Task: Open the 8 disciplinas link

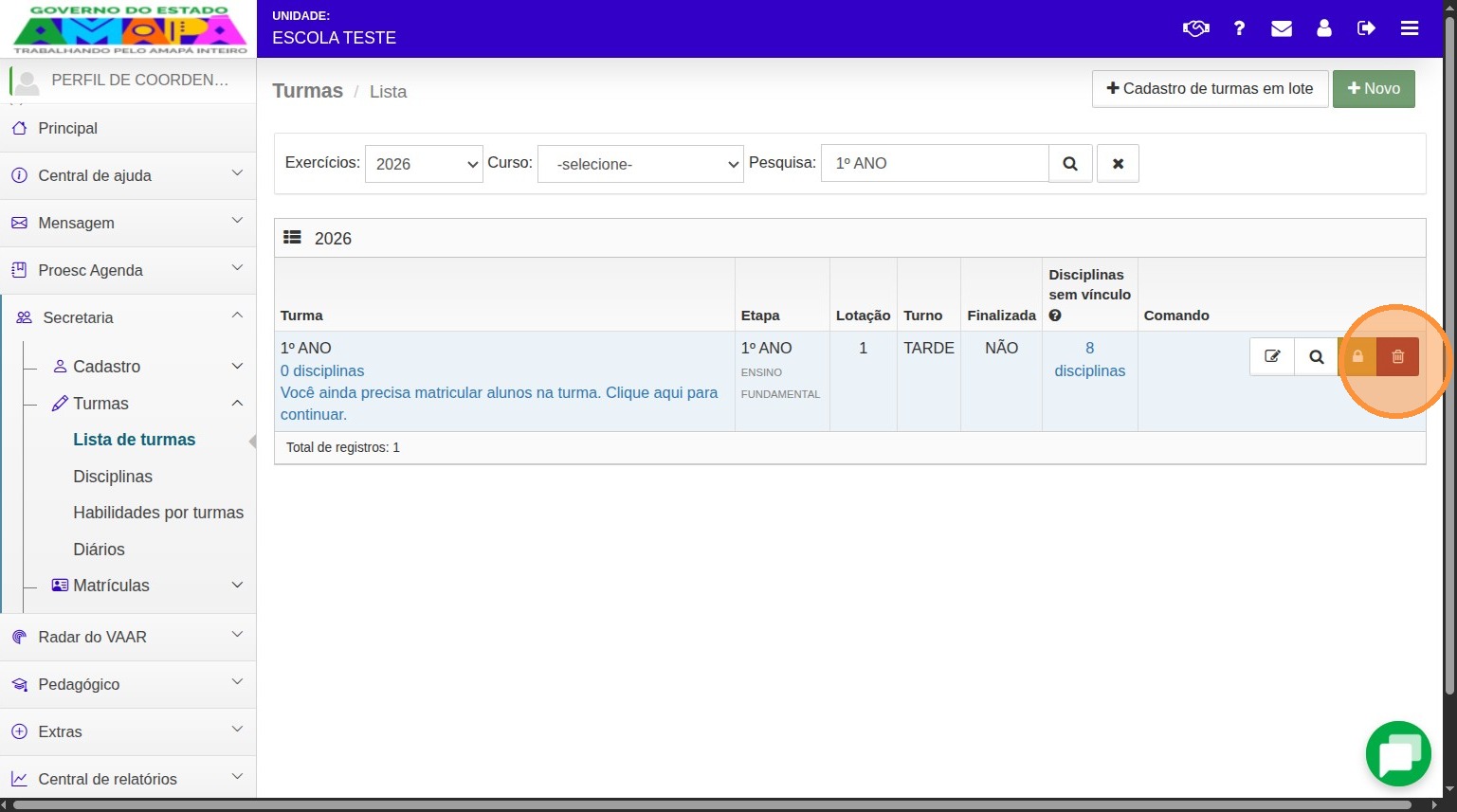Action: pos(1090,359)
